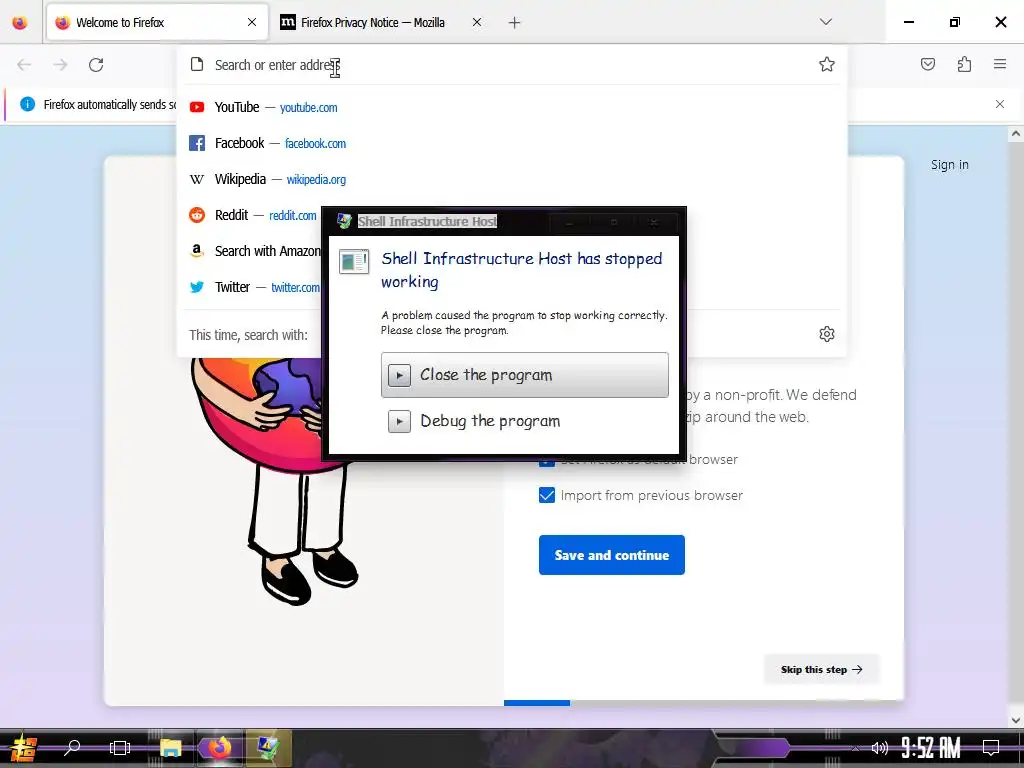
Task: Open search settings gear icon
Action: 827,334
